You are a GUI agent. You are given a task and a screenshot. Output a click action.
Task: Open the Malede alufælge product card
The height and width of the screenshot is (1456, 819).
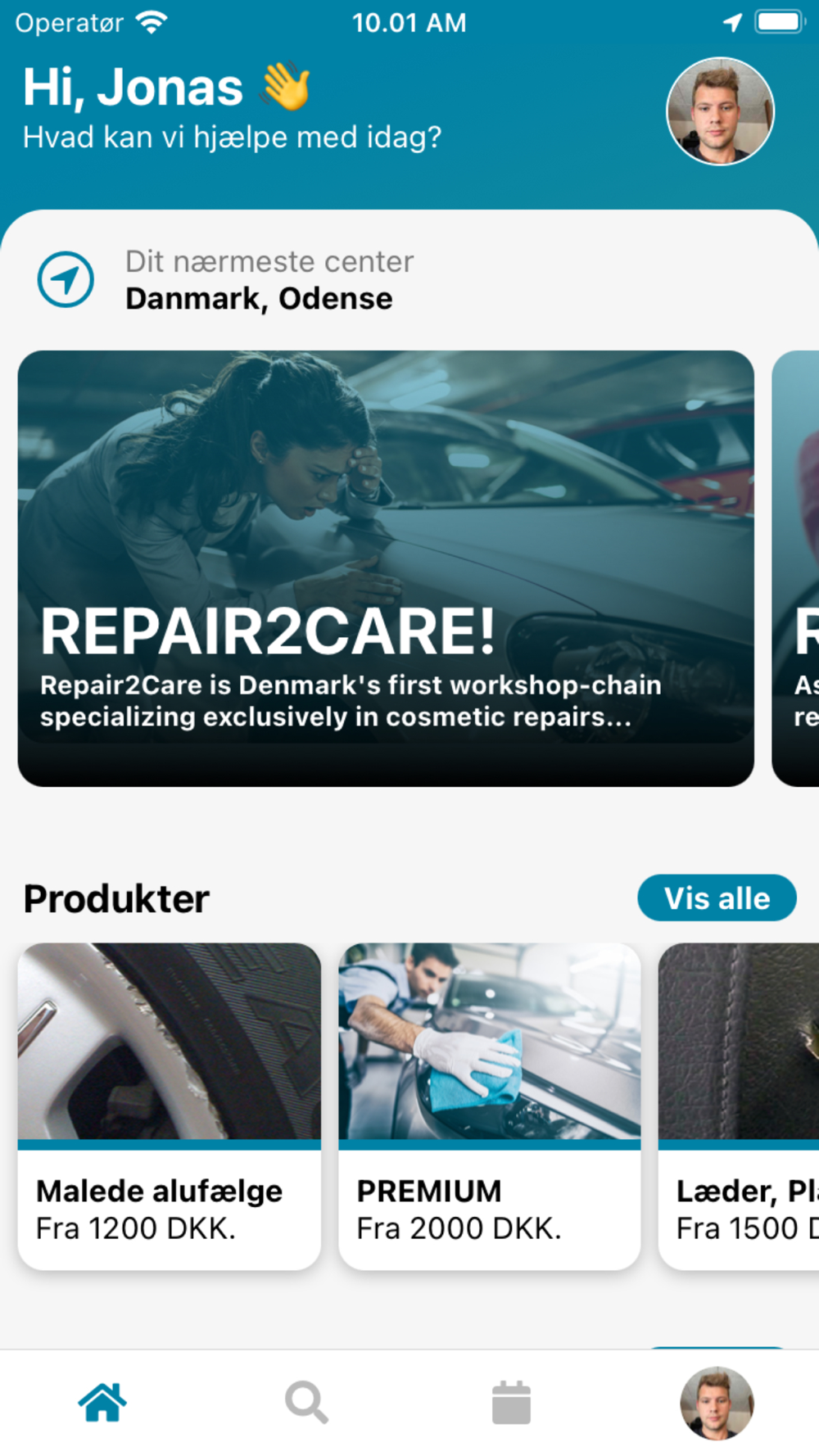tap(170, 1106)
